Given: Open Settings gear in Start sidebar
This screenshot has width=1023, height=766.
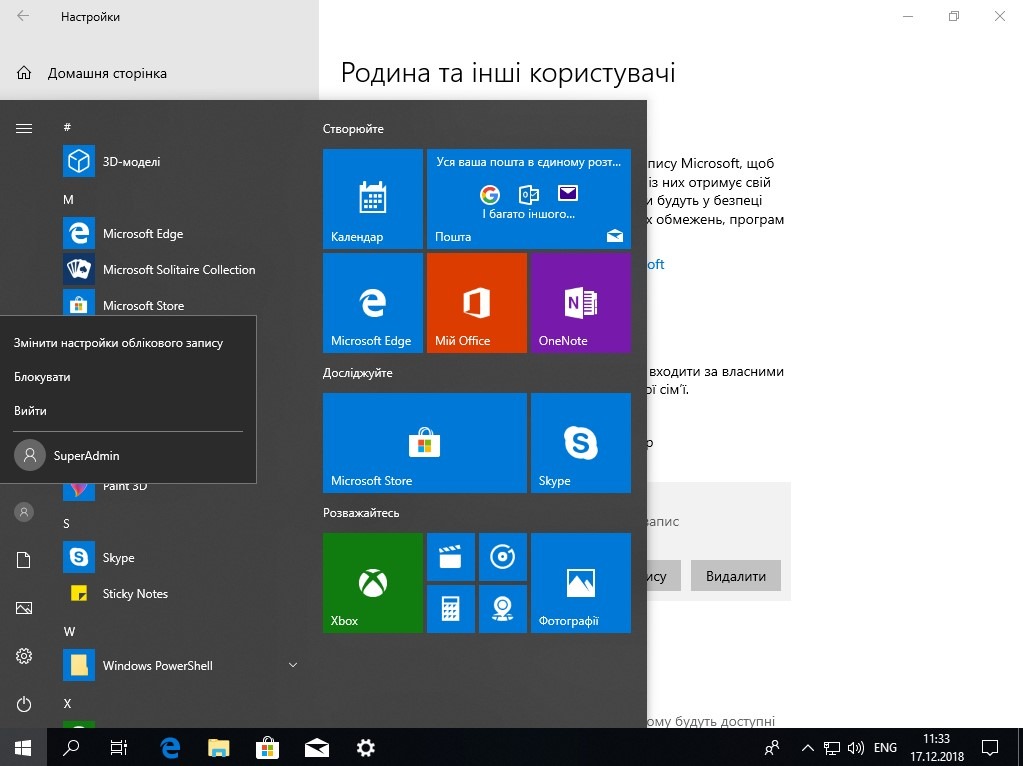Looking at the screenshot, I should (23, 656).
